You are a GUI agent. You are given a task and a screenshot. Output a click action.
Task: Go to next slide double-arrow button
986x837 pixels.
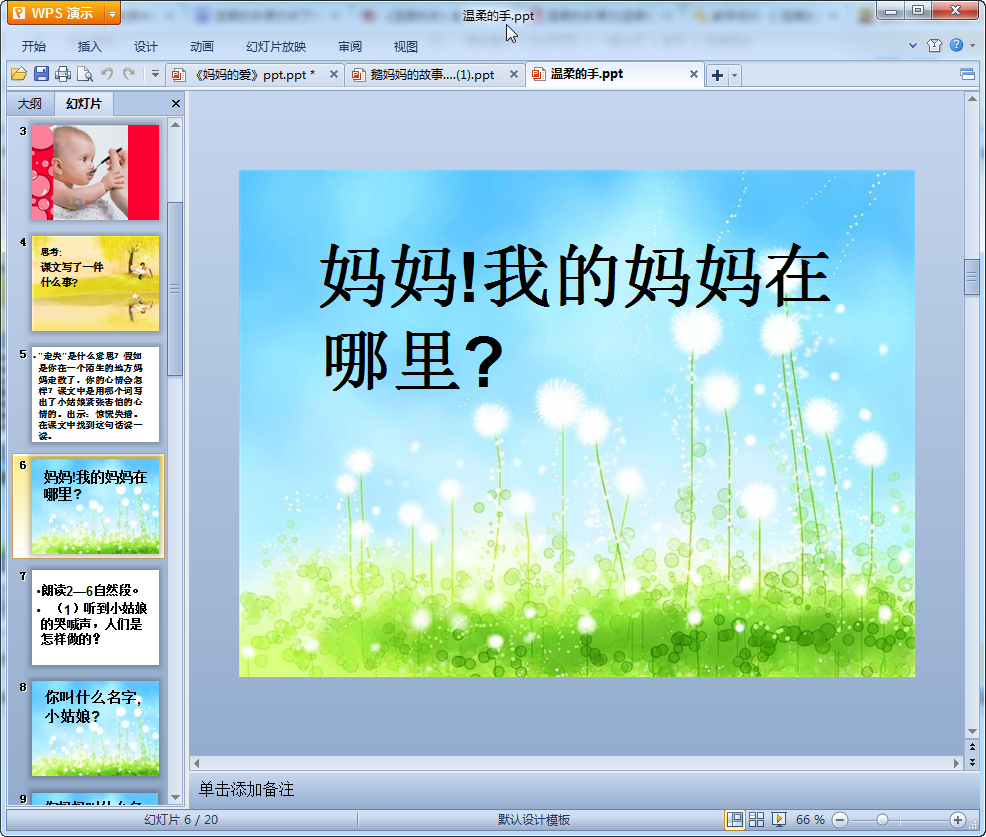[x=972, y=762]
